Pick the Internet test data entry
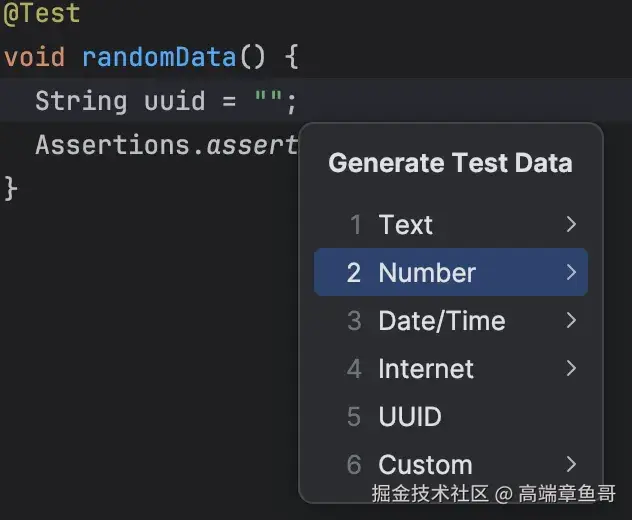This screenshot has height=520, width=632. [425, 369]
